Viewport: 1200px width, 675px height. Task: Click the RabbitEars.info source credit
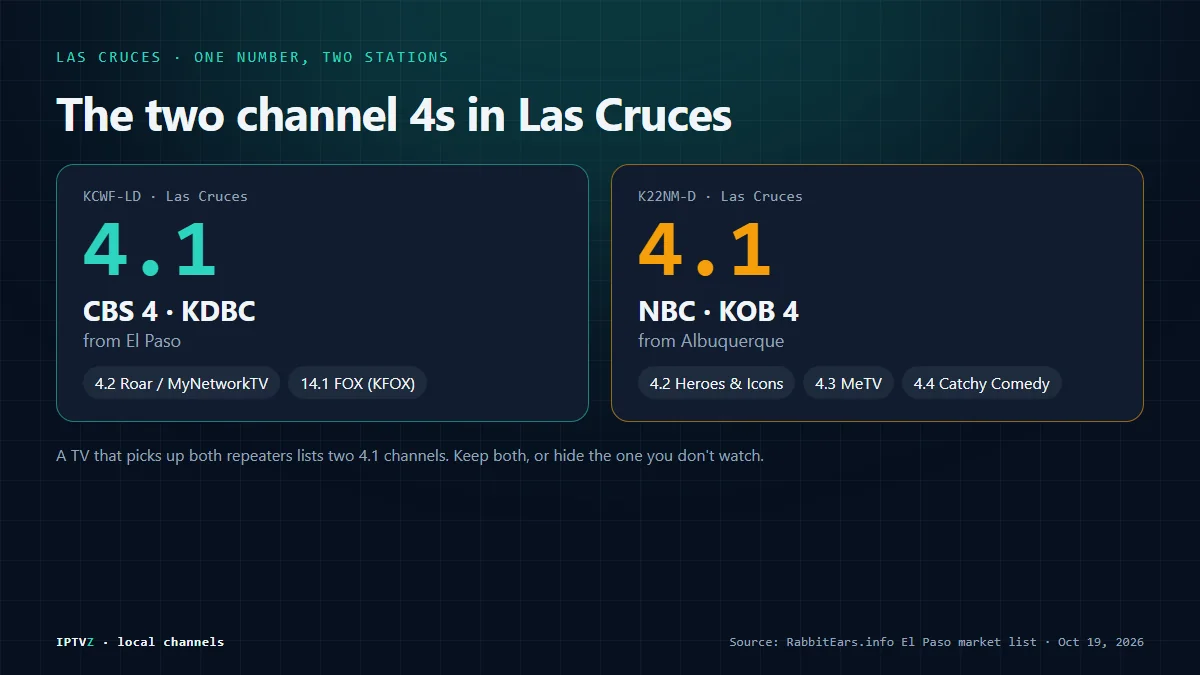(x=937, y=642)
